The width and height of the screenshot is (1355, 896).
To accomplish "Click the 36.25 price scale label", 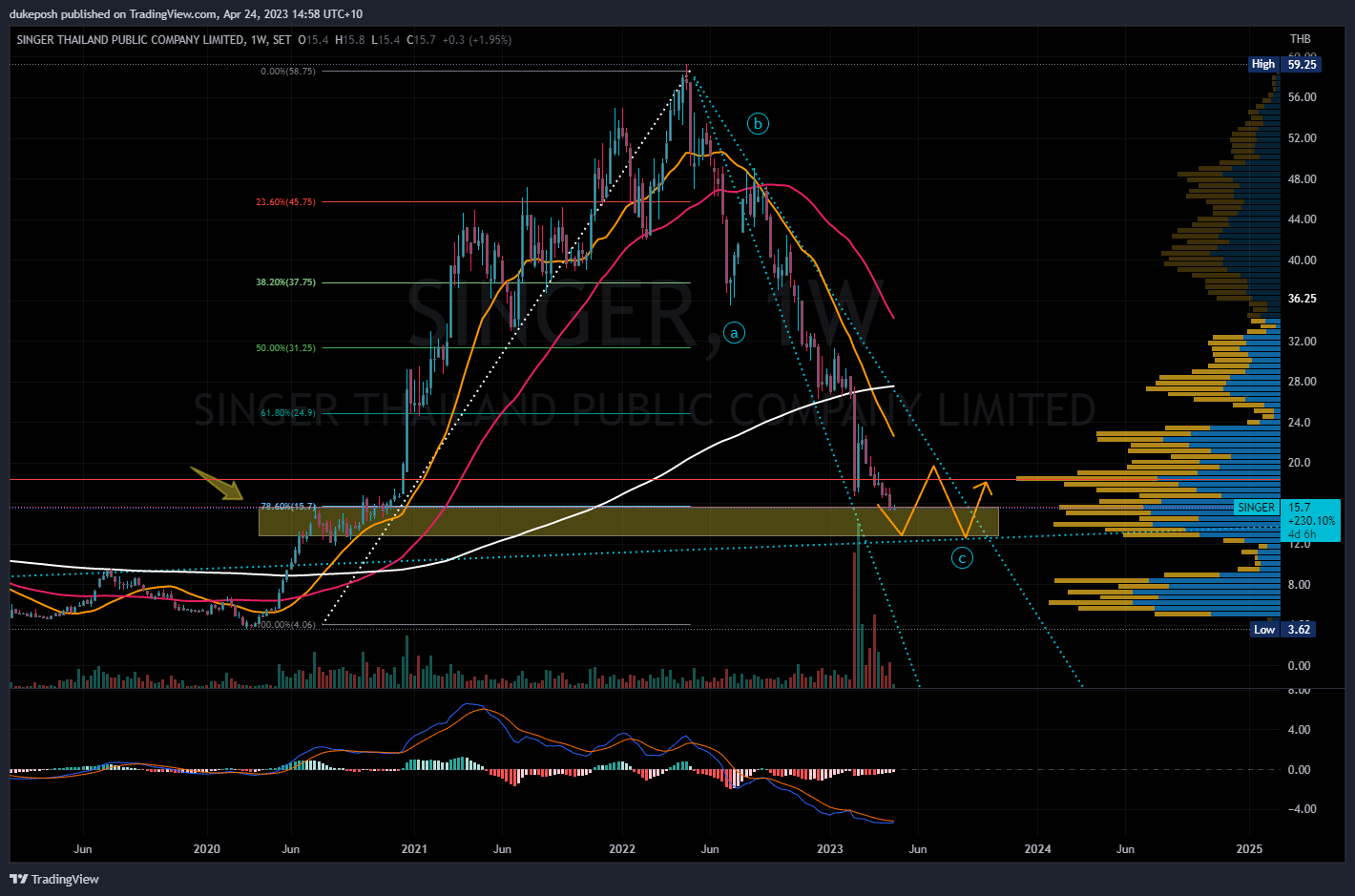I will pyautogui.click(x=1302, y=299).
